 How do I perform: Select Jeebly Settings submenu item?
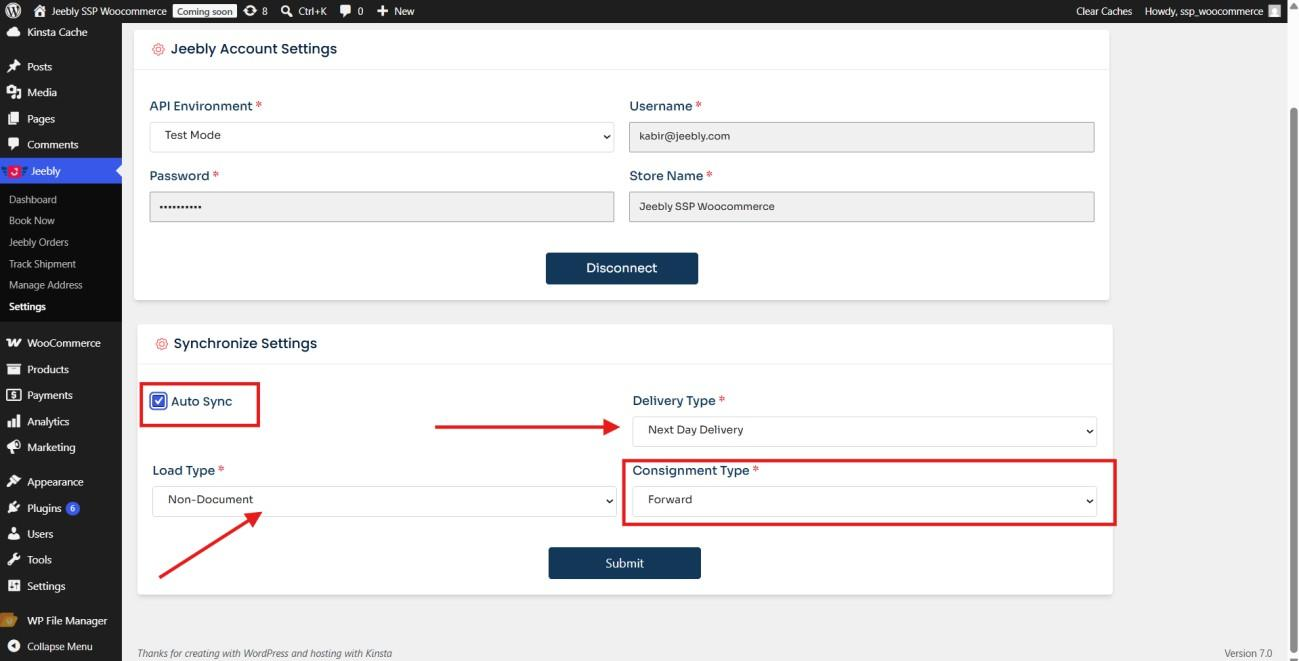point(28,307)
